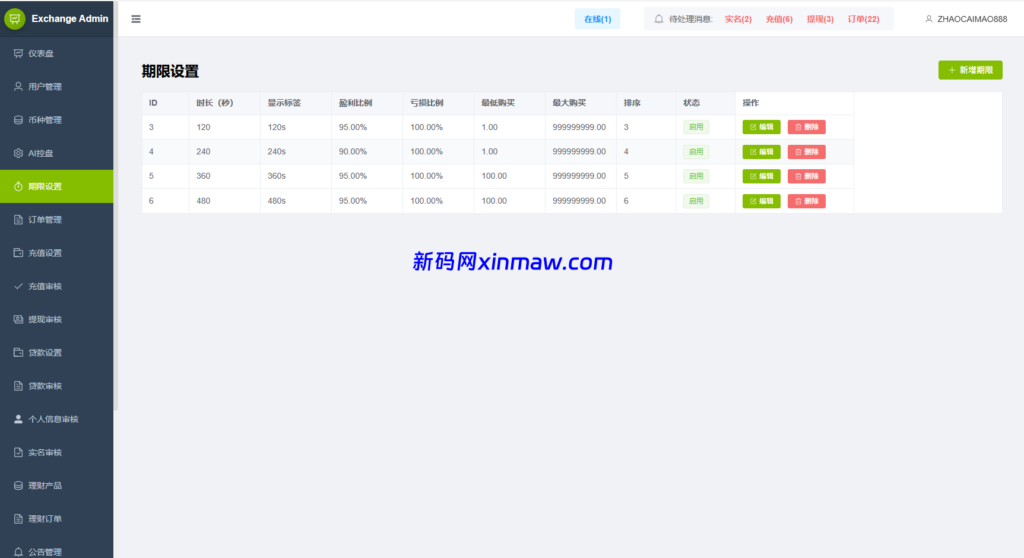The image size is (1024, 558).
Task: Open AI控盘 in the sidebar
Action: [x=57, y=153]
